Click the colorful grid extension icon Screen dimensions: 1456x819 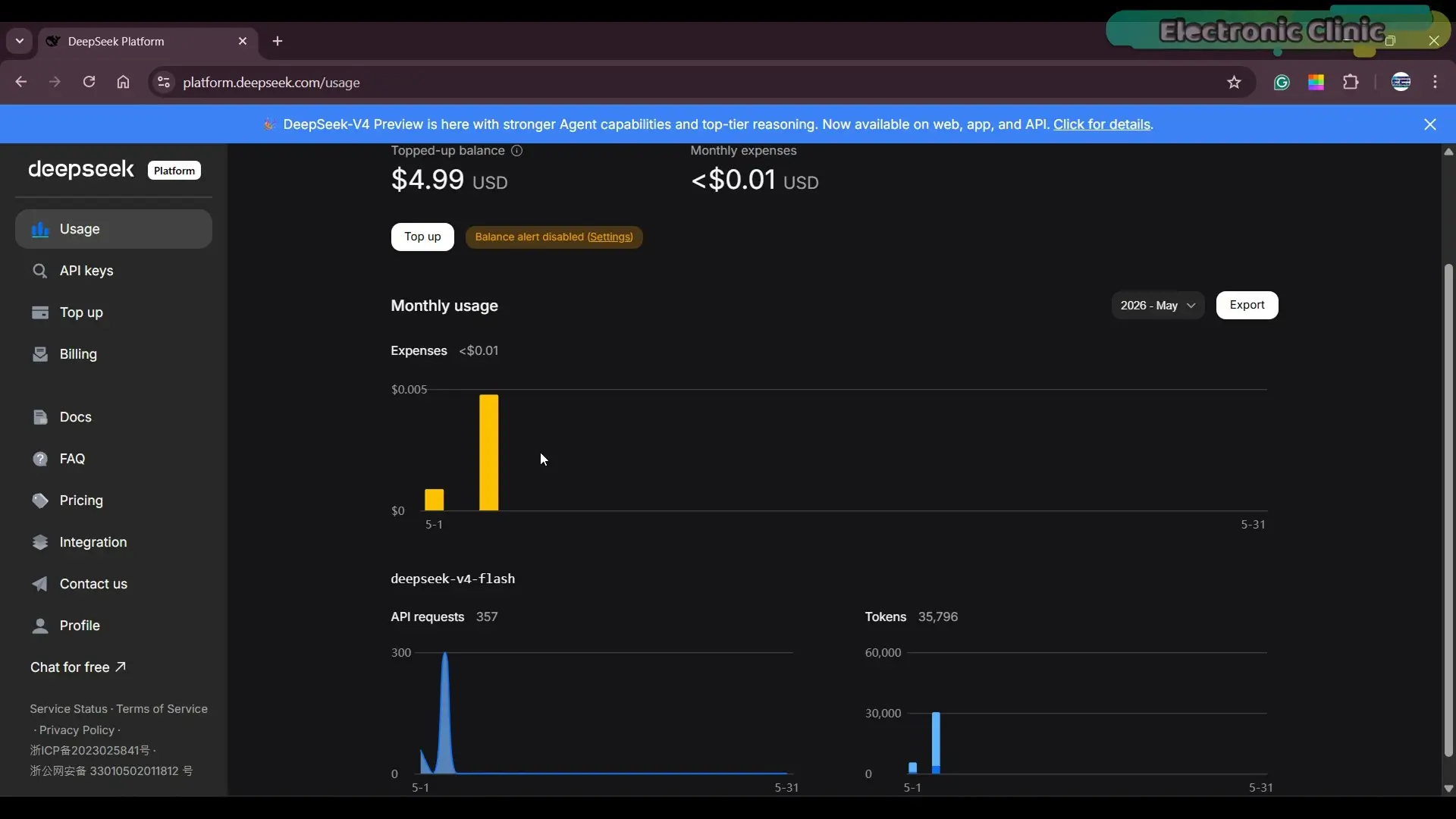coord(1316,83)
